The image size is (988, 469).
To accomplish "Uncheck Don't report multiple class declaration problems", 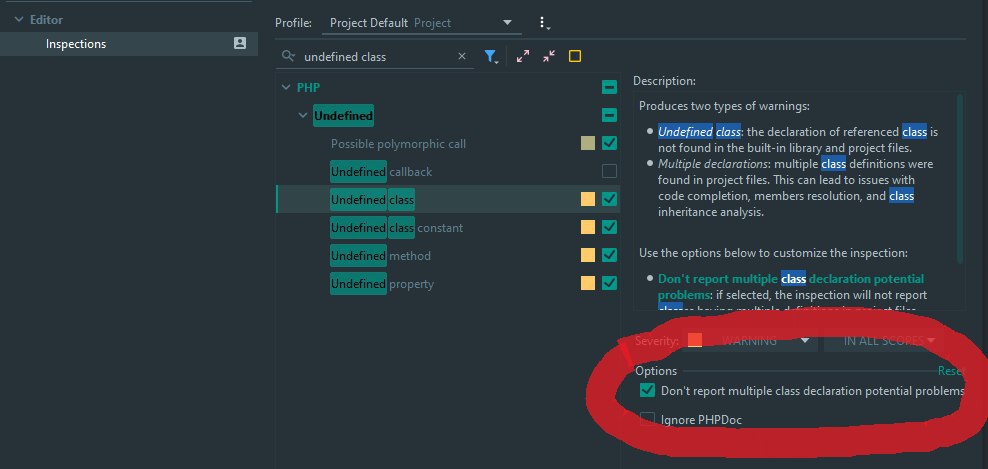I will pos(648,391).
